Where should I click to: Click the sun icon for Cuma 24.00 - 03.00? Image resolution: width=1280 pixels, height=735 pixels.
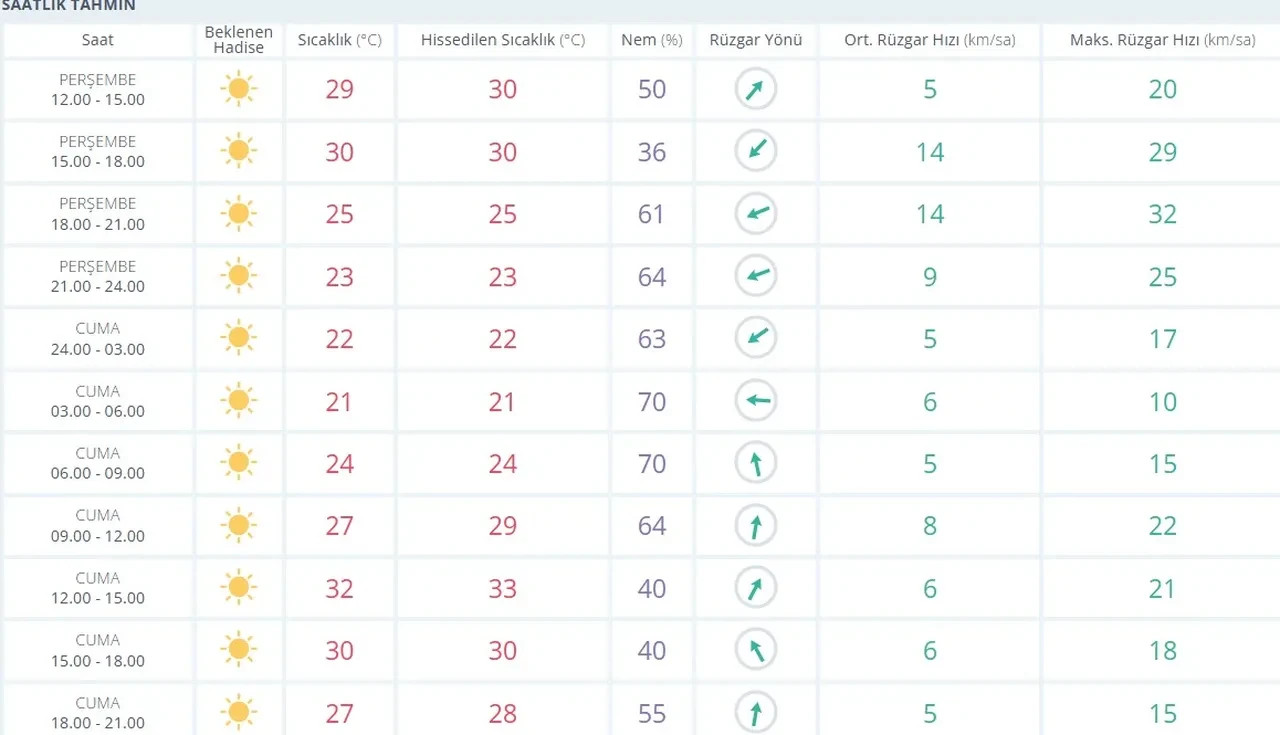tap(238, 339)
